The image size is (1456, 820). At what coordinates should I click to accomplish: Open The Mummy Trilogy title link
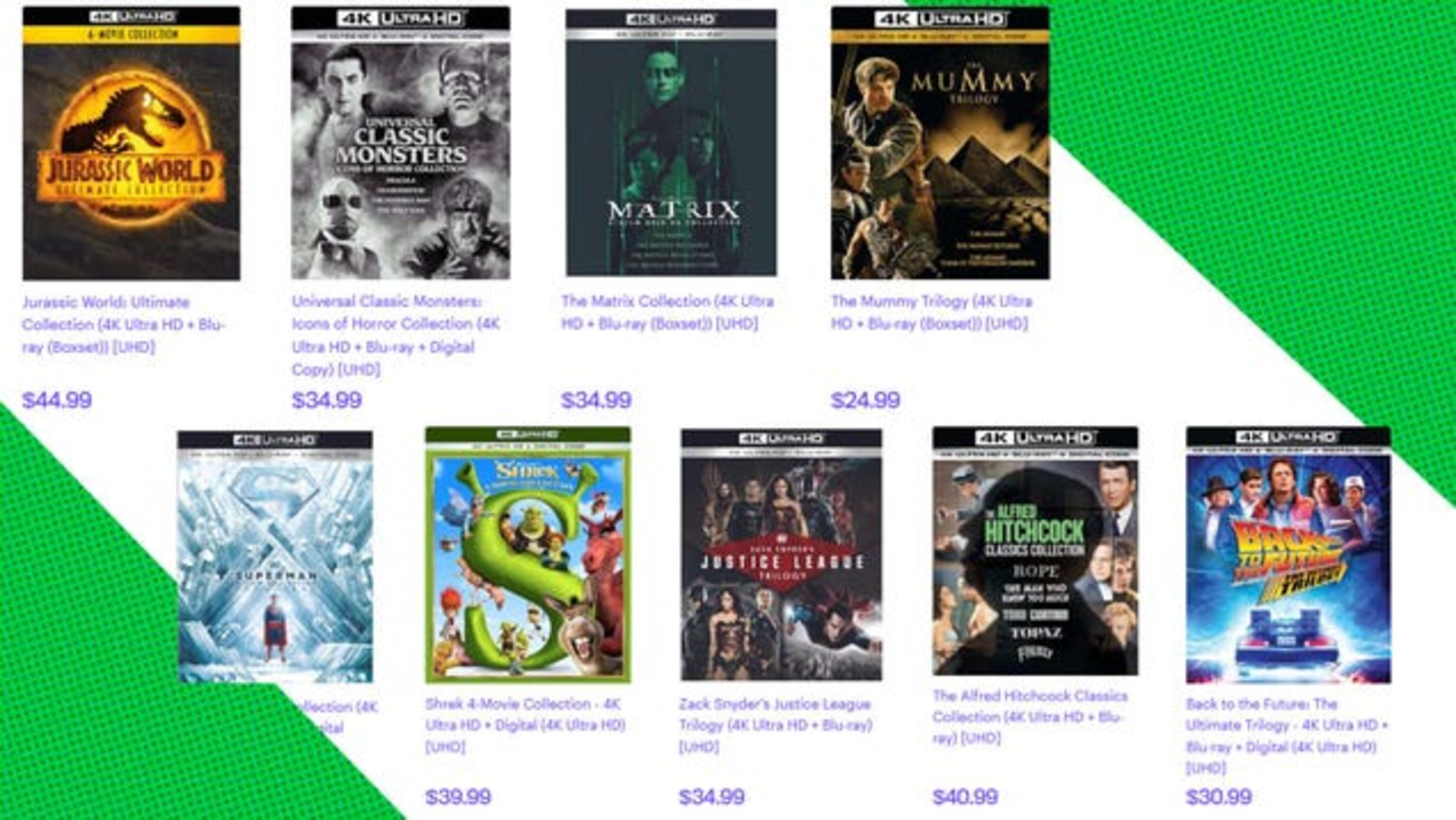pyautogui.click(x=931, y=312)
